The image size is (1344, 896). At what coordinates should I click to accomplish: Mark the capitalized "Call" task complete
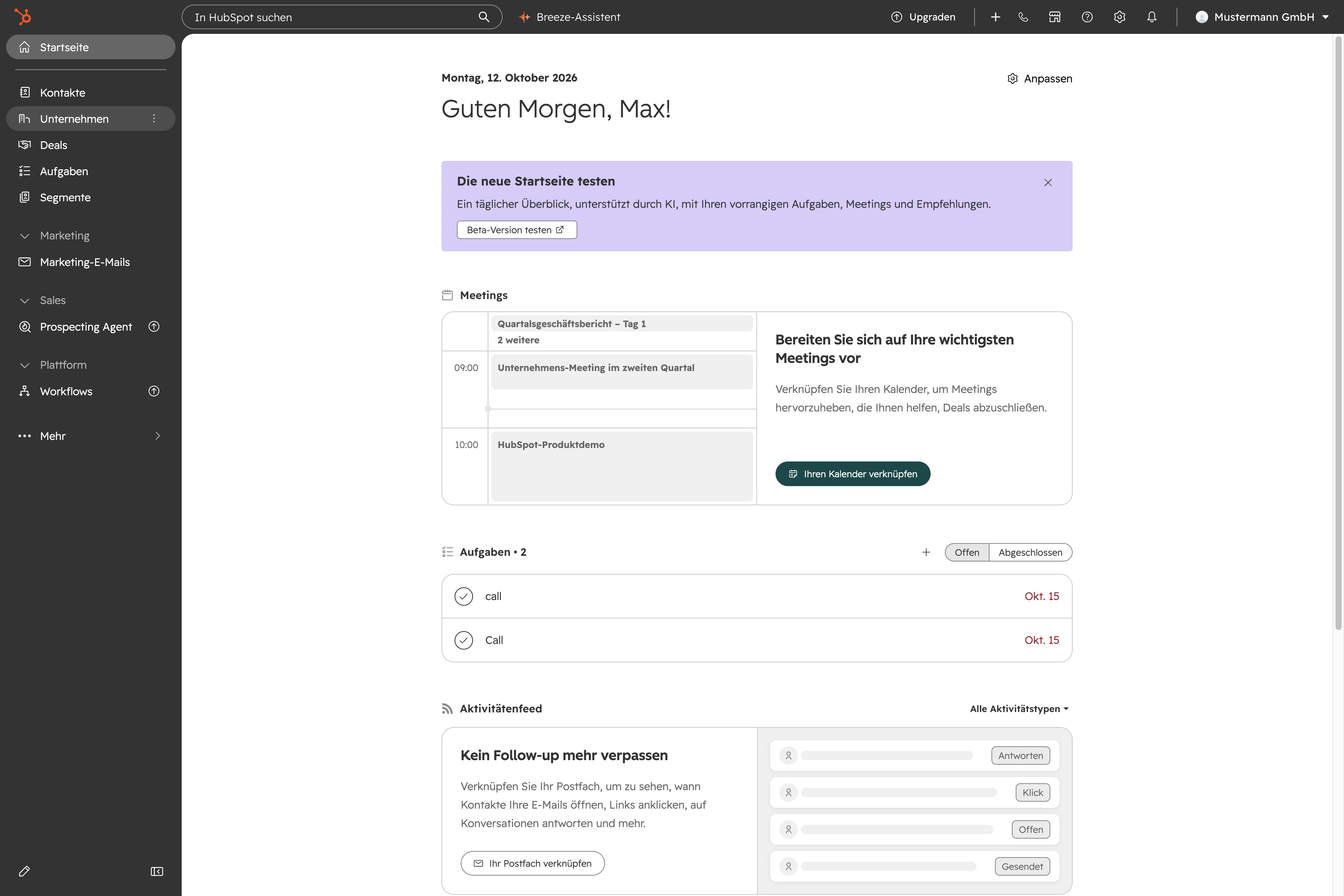(463, 640)
